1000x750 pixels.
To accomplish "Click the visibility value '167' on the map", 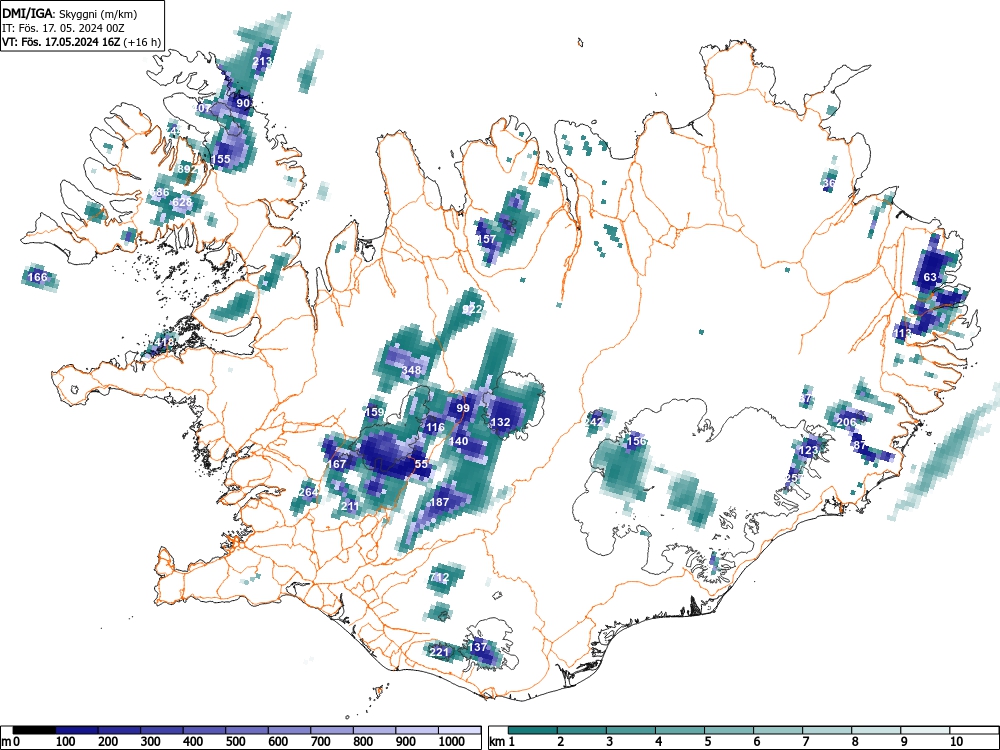I will tap(337, 464).
